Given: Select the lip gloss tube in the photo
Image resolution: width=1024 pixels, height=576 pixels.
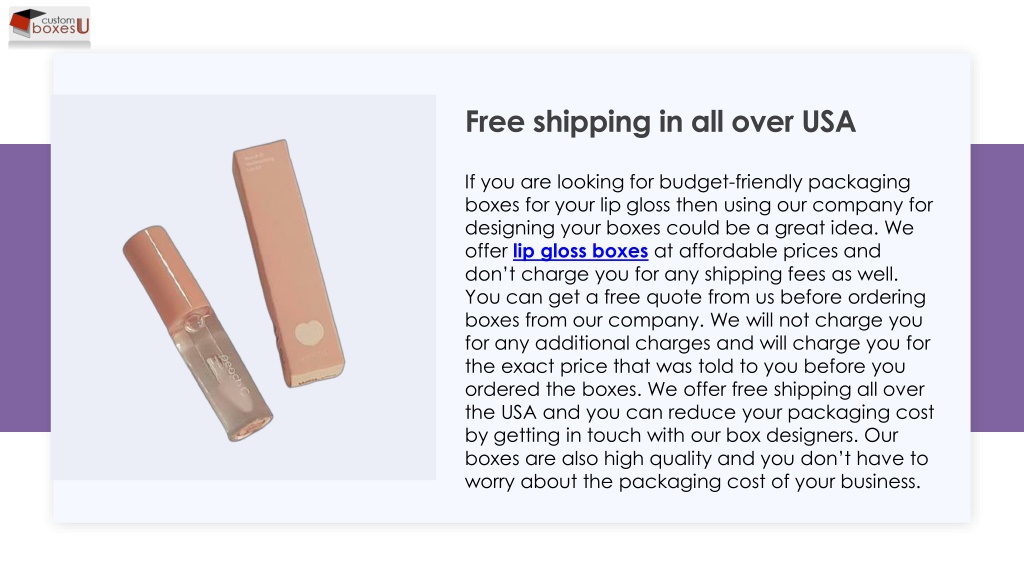Looking at the screenshot, I should pyautogui.click(x=198, y=333).
